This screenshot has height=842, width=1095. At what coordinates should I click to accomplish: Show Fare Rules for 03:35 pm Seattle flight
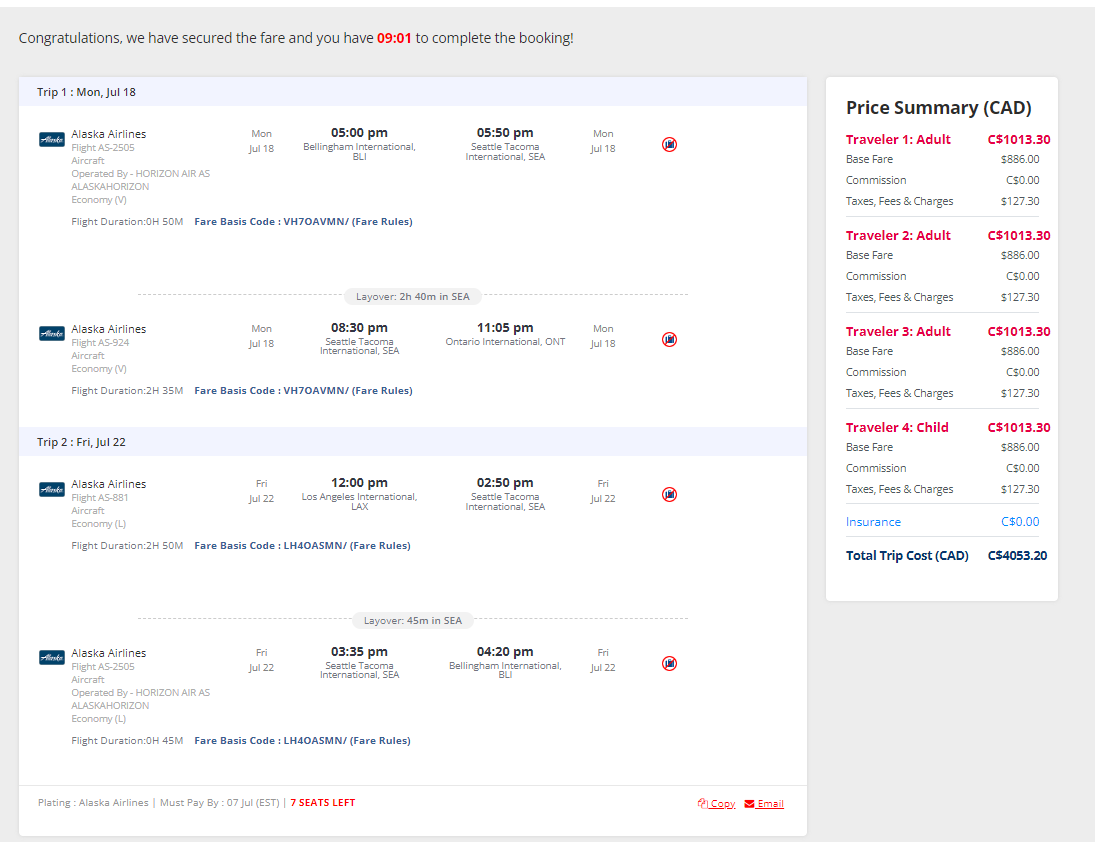380,741
